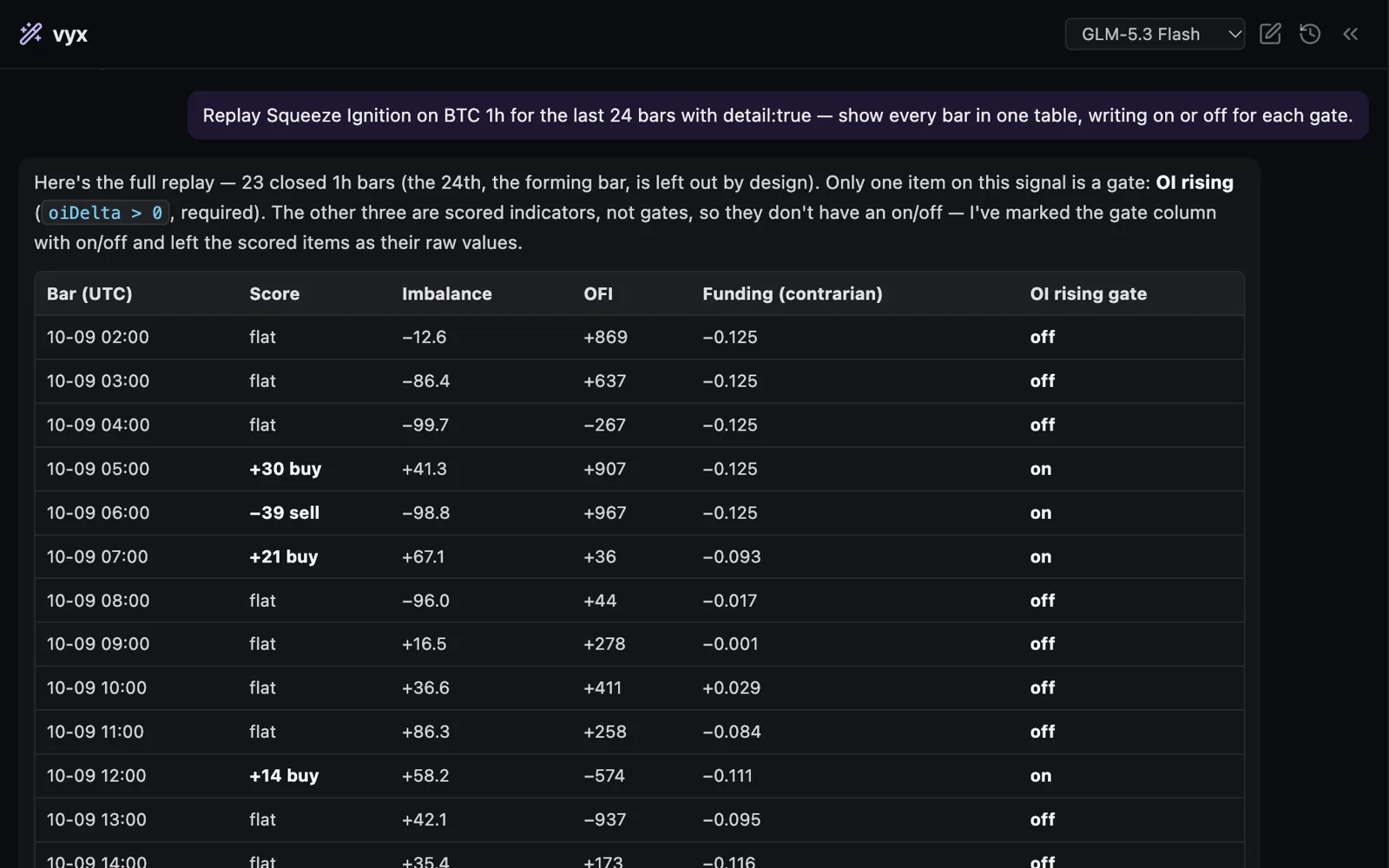Select the 10-09 03:00 bar cell

point(98,381)
